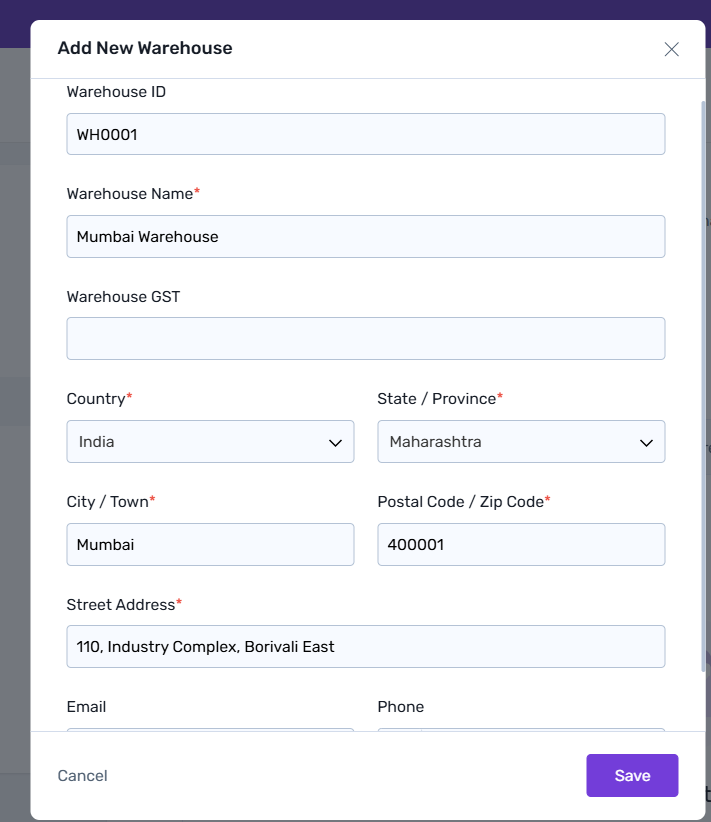Click the Add New Warehouse title

pyautogui.click(x=145, y=48)
